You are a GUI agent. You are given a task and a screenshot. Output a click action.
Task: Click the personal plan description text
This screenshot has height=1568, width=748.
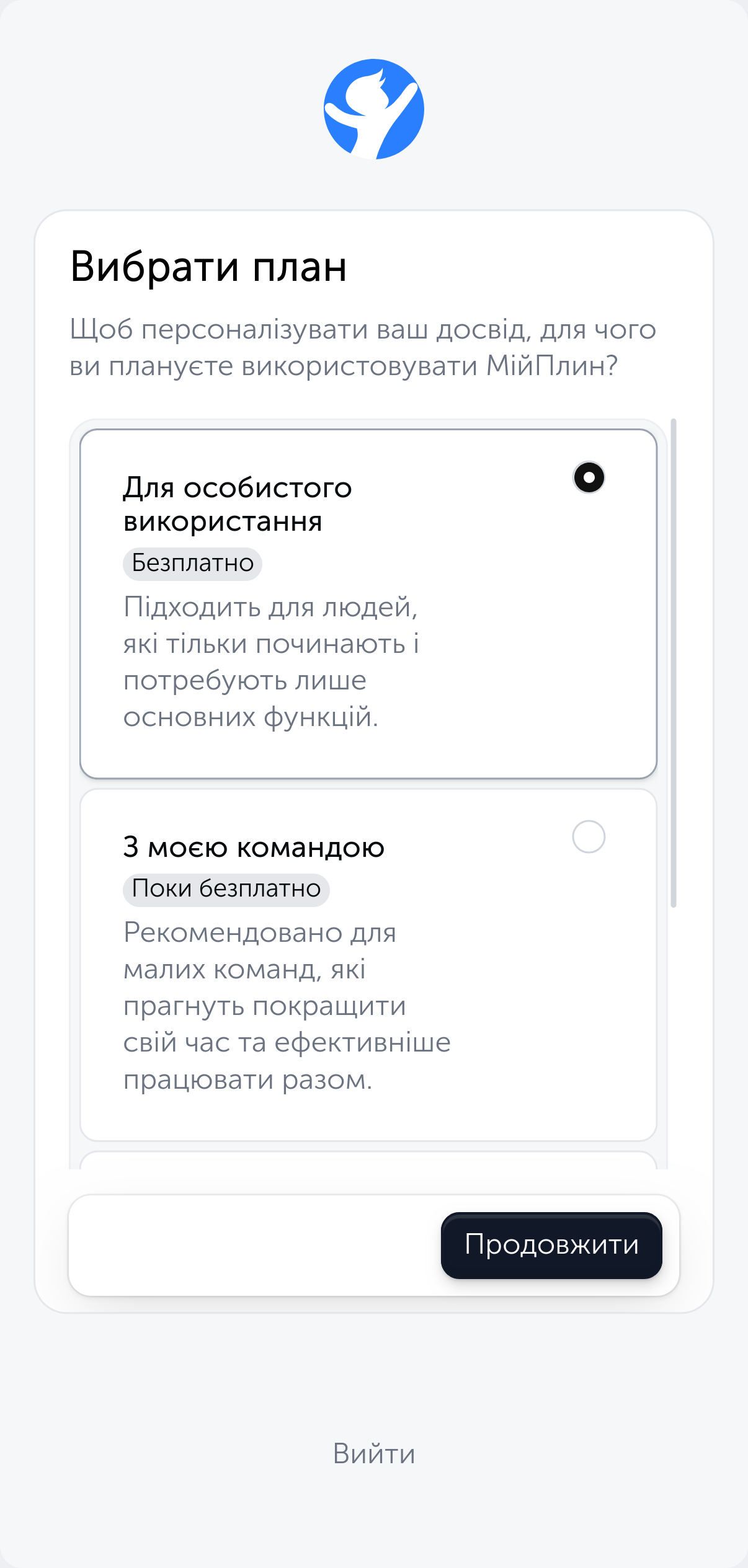[x=271, y=662]
